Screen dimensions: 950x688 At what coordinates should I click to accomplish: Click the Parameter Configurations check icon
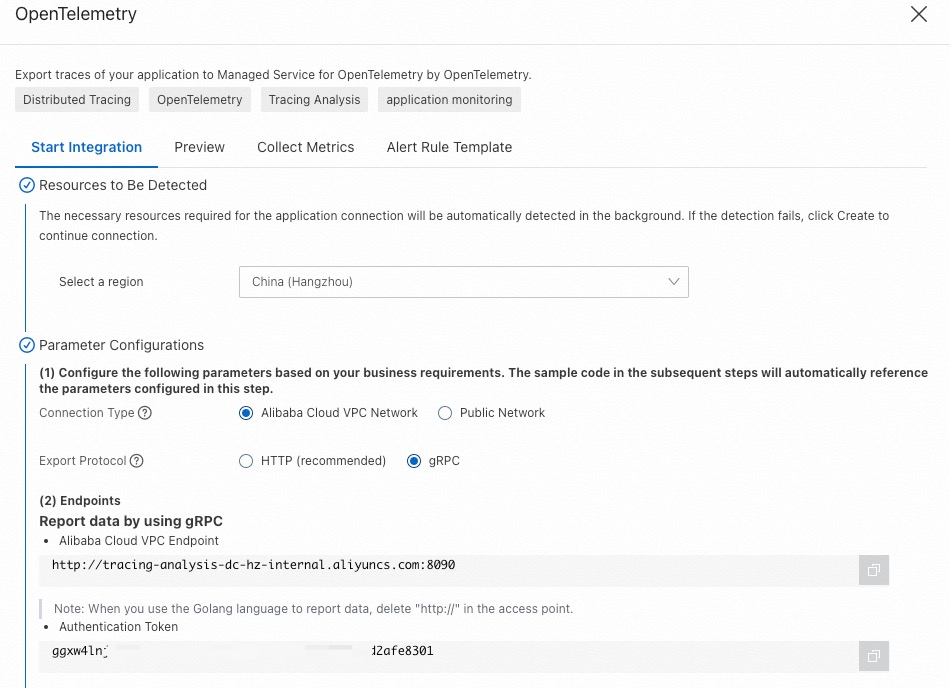[27, 345]
